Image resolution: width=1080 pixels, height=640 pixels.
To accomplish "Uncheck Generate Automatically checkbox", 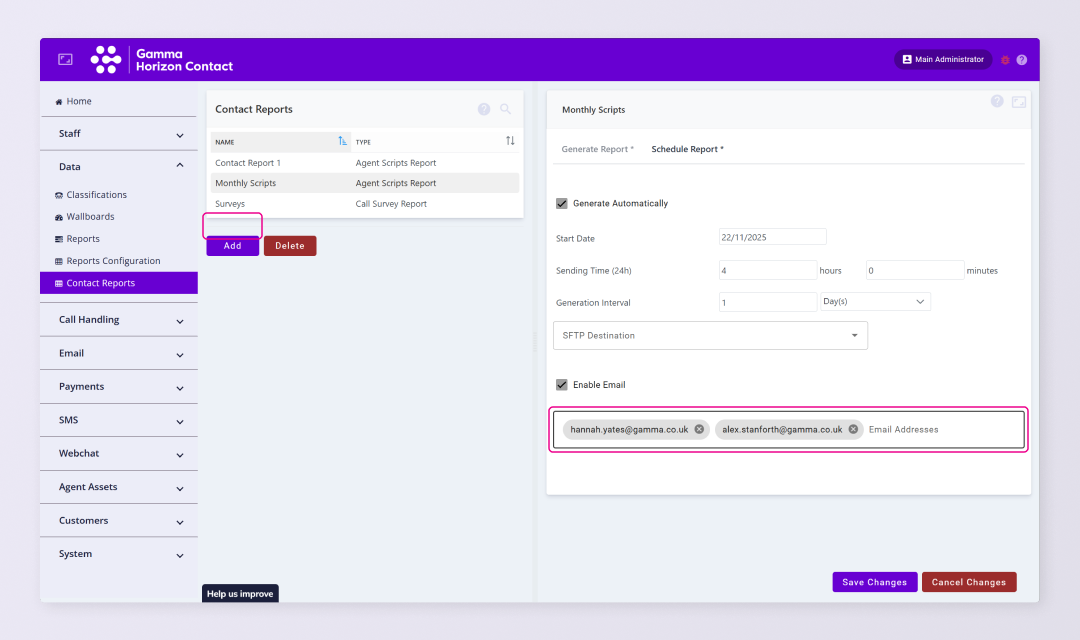I will point(562,204).
